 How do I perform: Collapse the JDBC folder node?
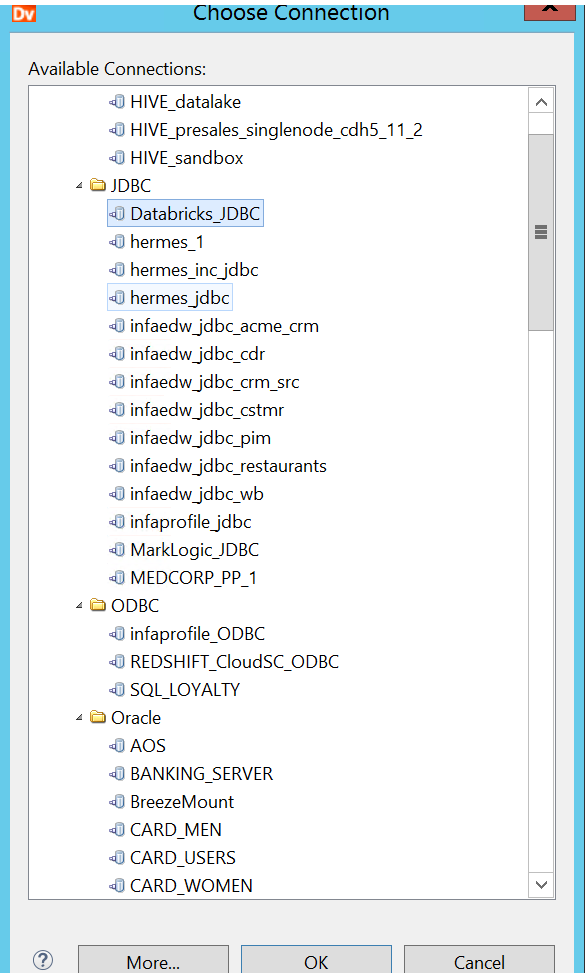[x=79, y=186]
